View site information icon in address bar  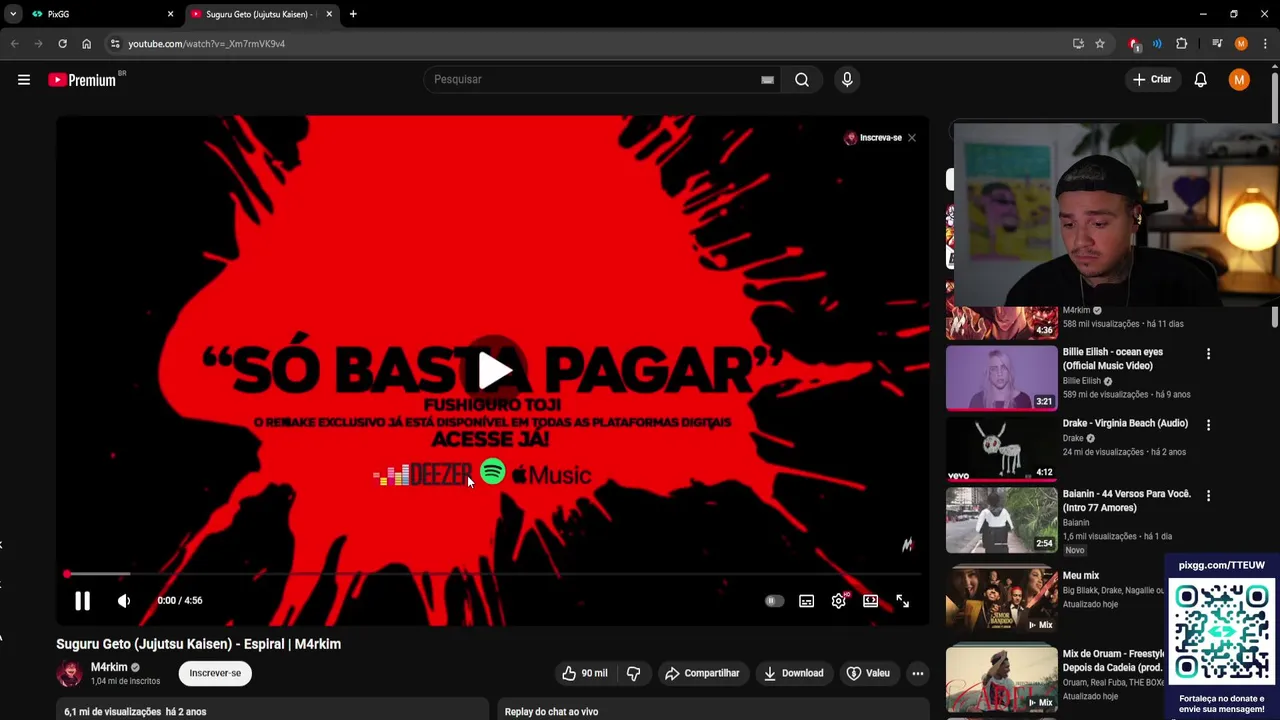tap(115, 44)
